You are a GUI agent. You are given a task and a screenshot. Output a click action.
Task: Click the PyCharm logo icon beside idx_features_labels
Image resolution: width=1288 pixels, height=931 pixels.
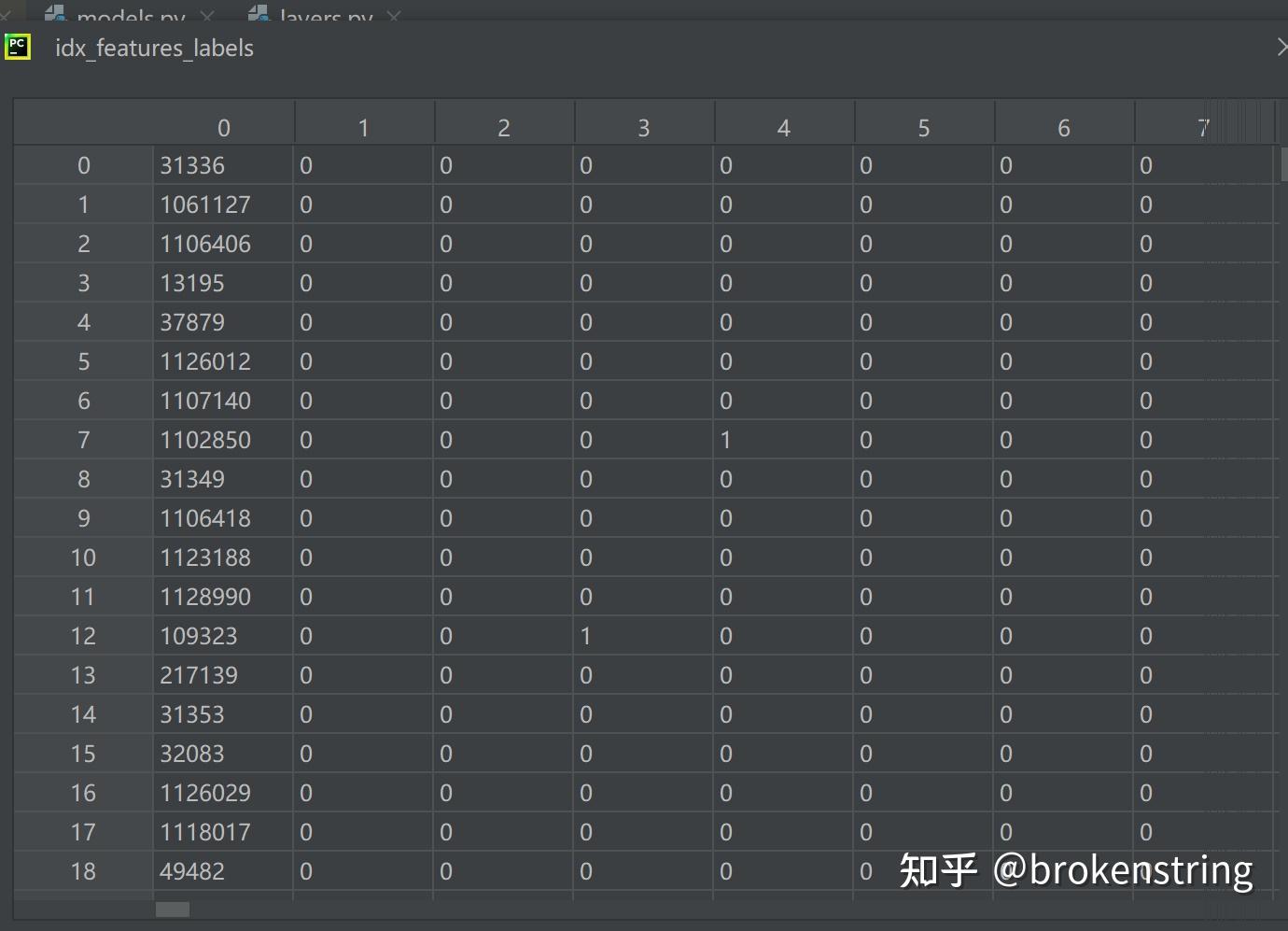point(18,47)
